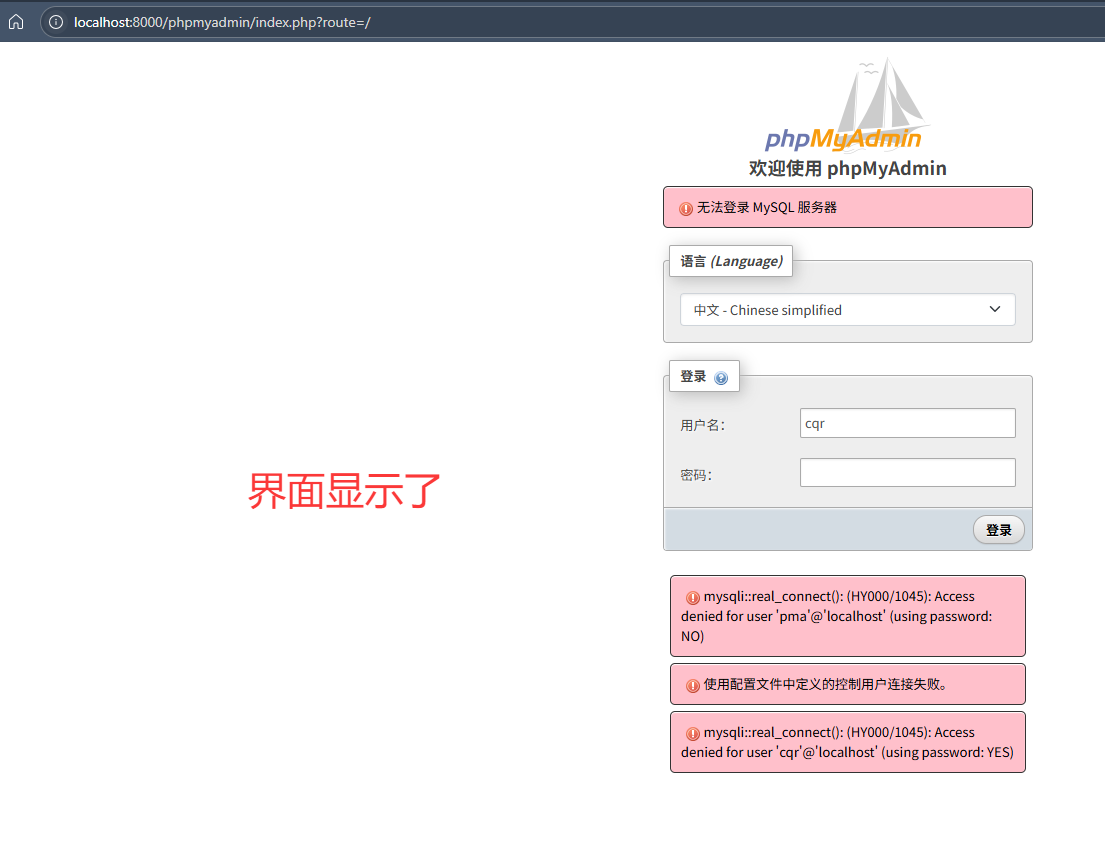Click the 'cqr'@'localhost' access denied error text

tap(847, 742)
